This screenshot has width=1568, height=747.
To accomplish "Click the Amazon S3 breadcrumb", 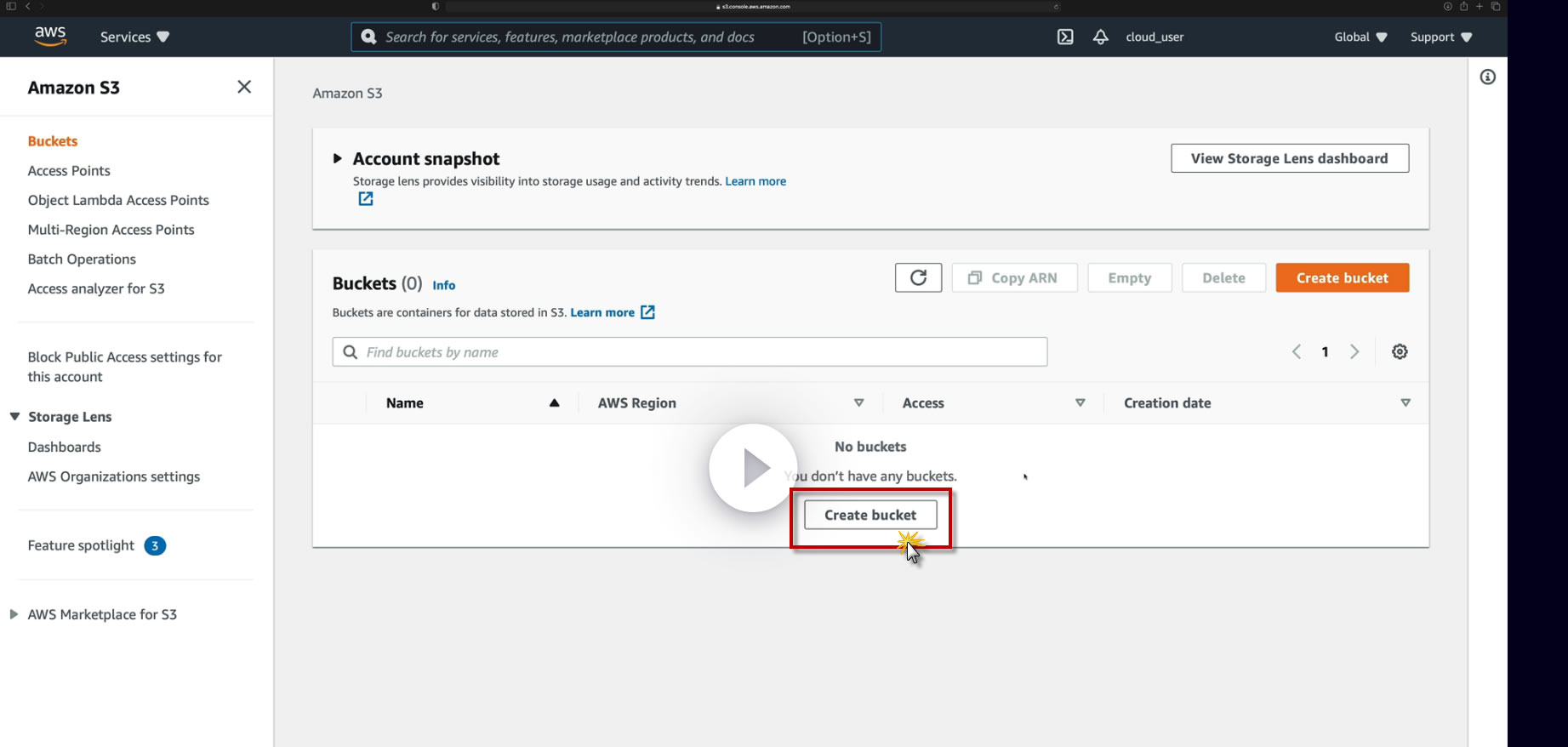I will pos(347,94).
